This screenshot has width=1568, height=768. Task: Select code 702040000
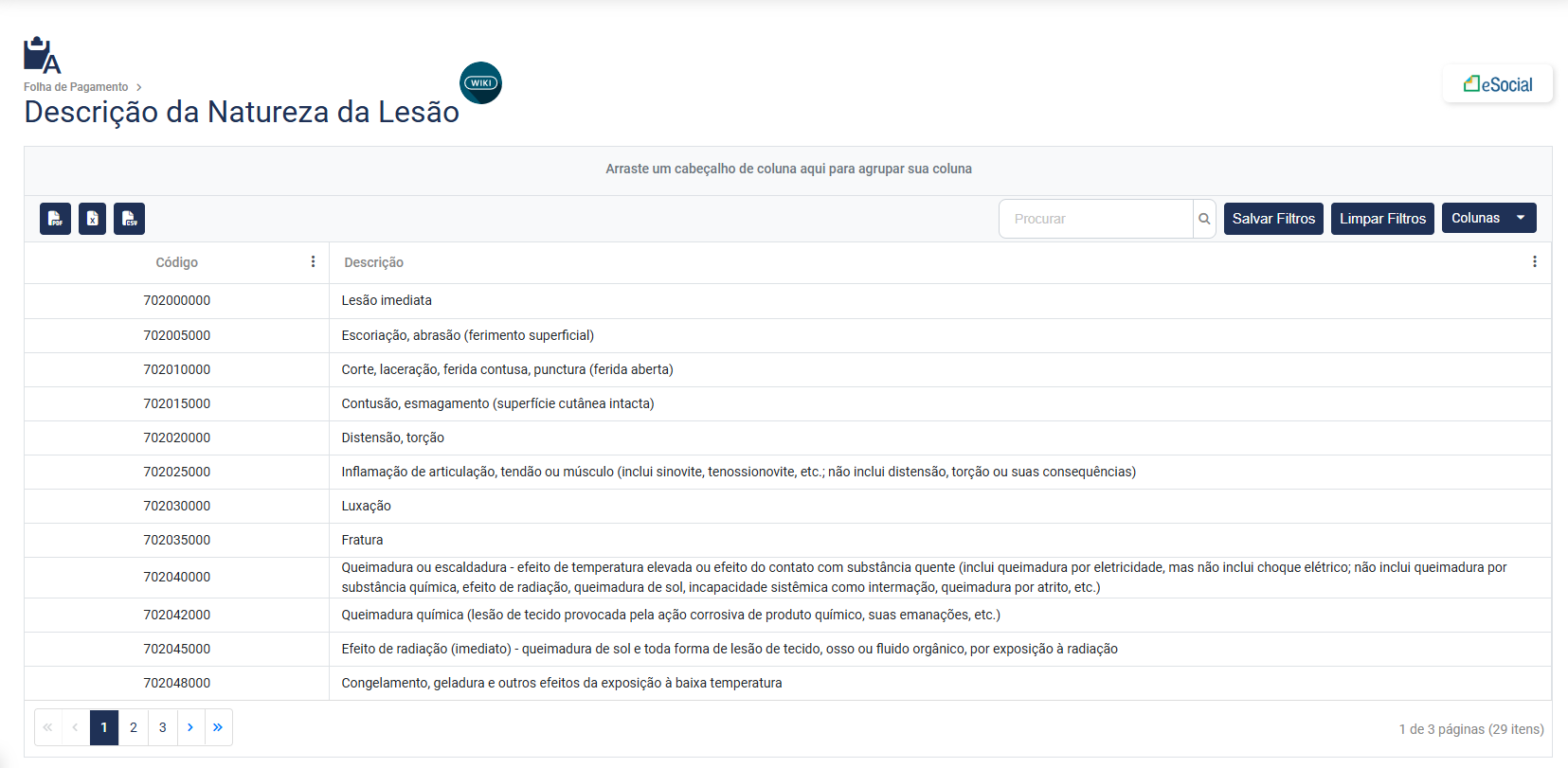177,577
